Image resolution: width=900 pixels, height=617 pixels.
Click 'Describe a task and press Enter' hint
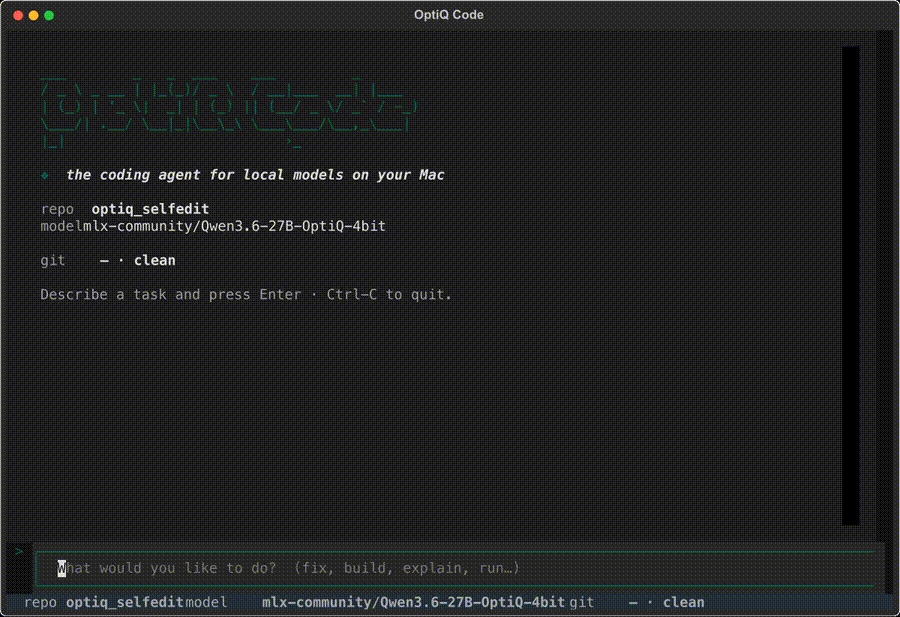pos(170,294)
